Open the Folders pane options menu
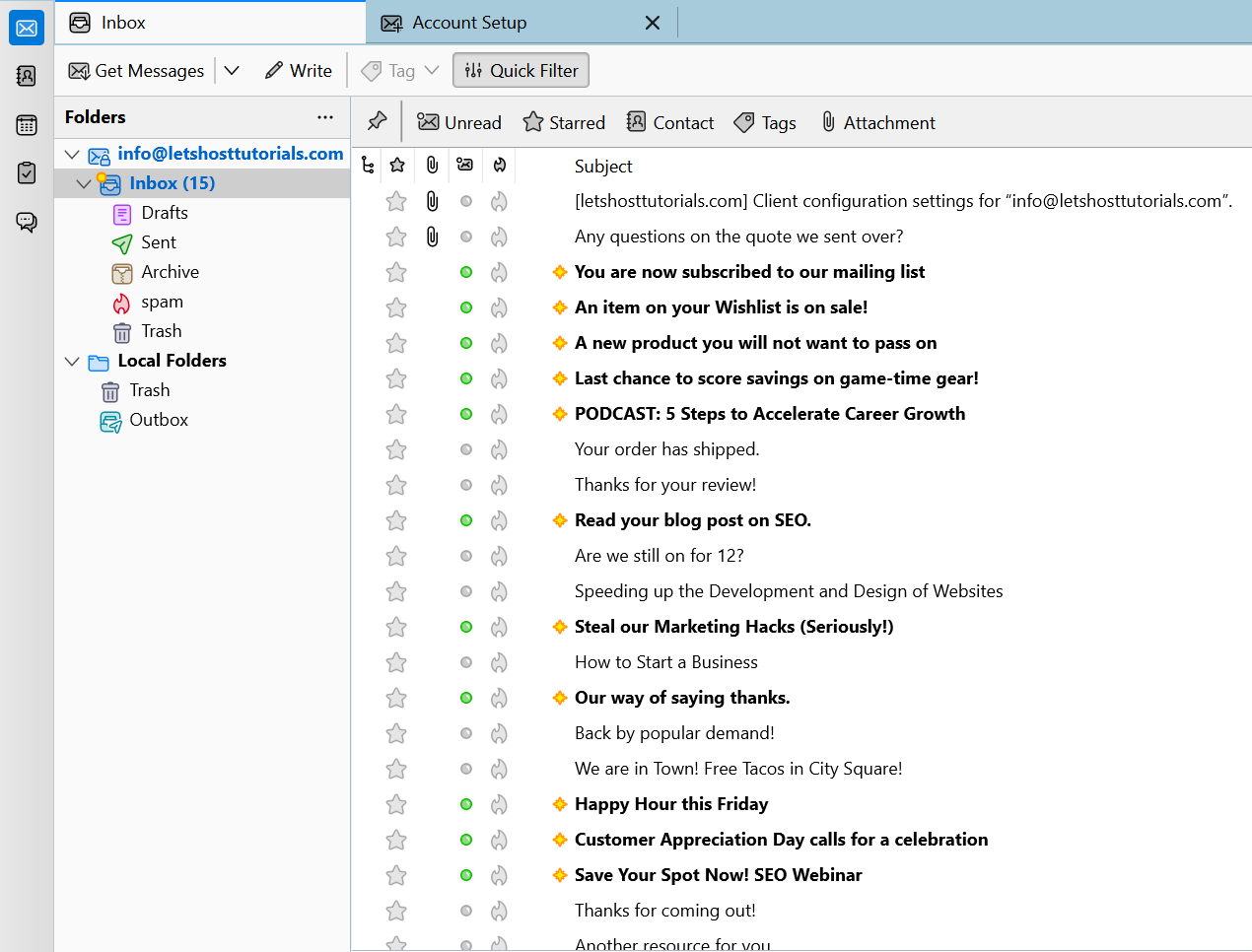Screen dimensions: 1252x952 click(x=325, y=116)
